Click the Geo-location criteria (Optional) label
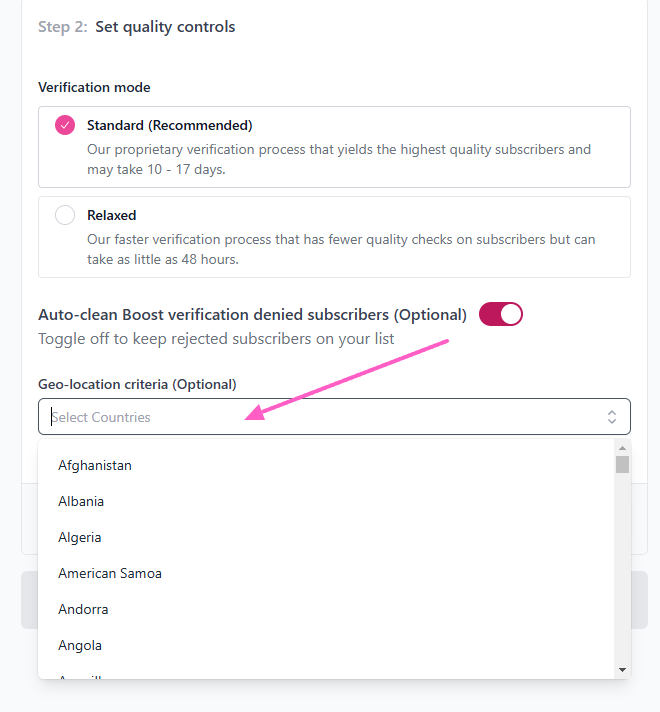The width and height of the screenshot is (660, 712). pos(137,384)
